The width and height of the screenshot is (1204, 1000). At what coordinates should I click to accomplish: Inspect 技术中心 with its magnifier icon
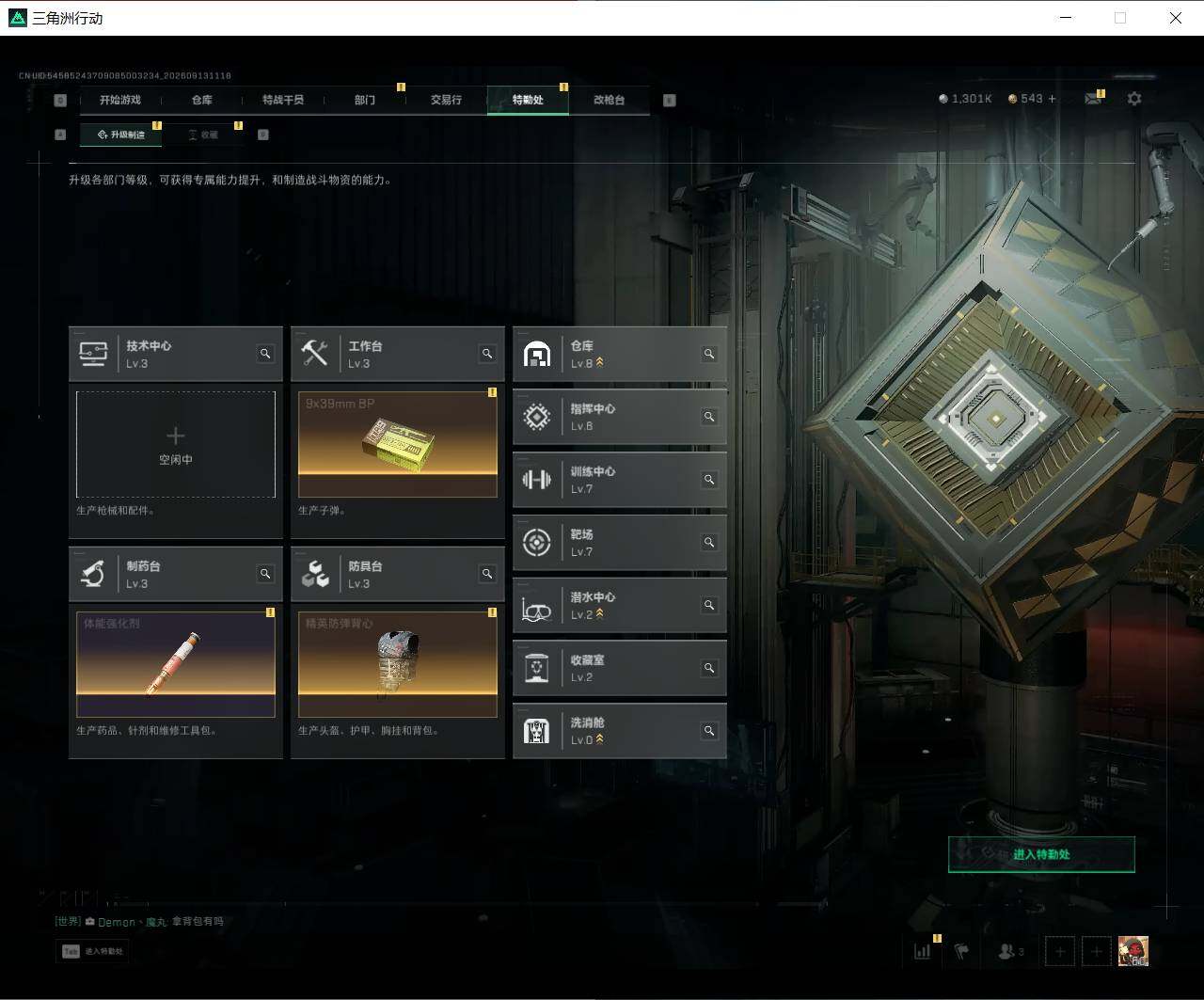[265, 354]
